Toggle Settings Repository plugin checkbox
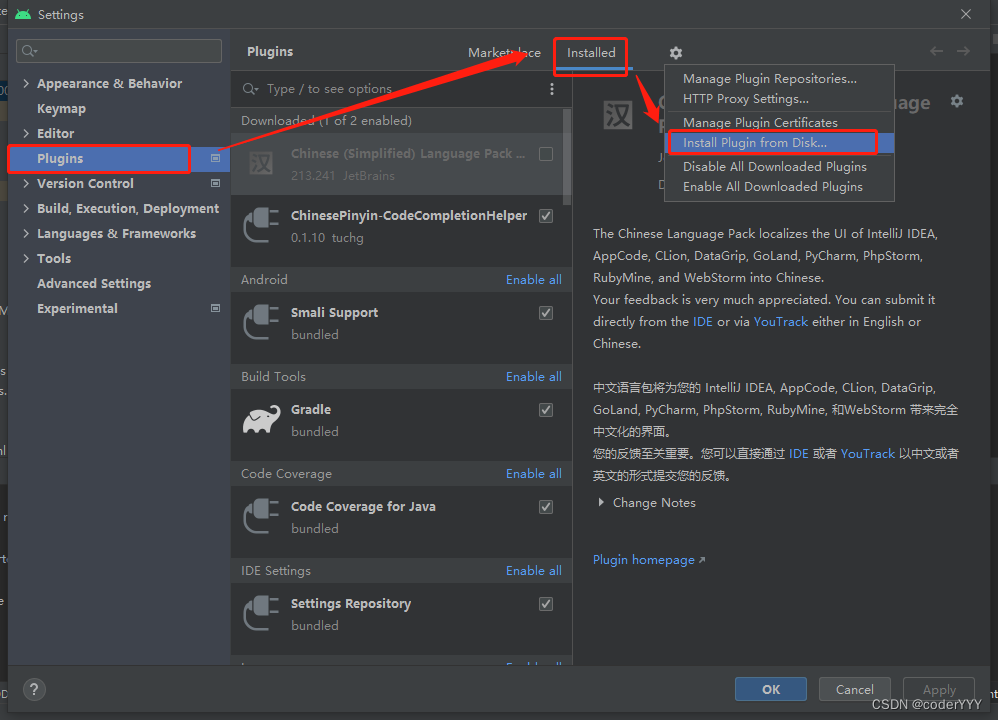Image resolution: width=998 pixels, height=720 pixels. pos(545,604)
